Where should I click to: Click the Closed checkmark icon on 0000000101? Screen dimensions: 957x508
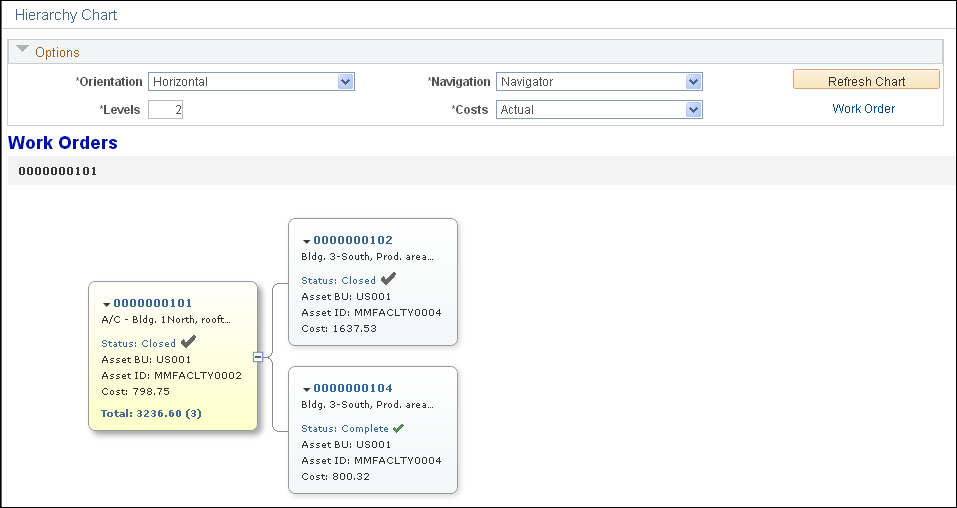[188, 342]
